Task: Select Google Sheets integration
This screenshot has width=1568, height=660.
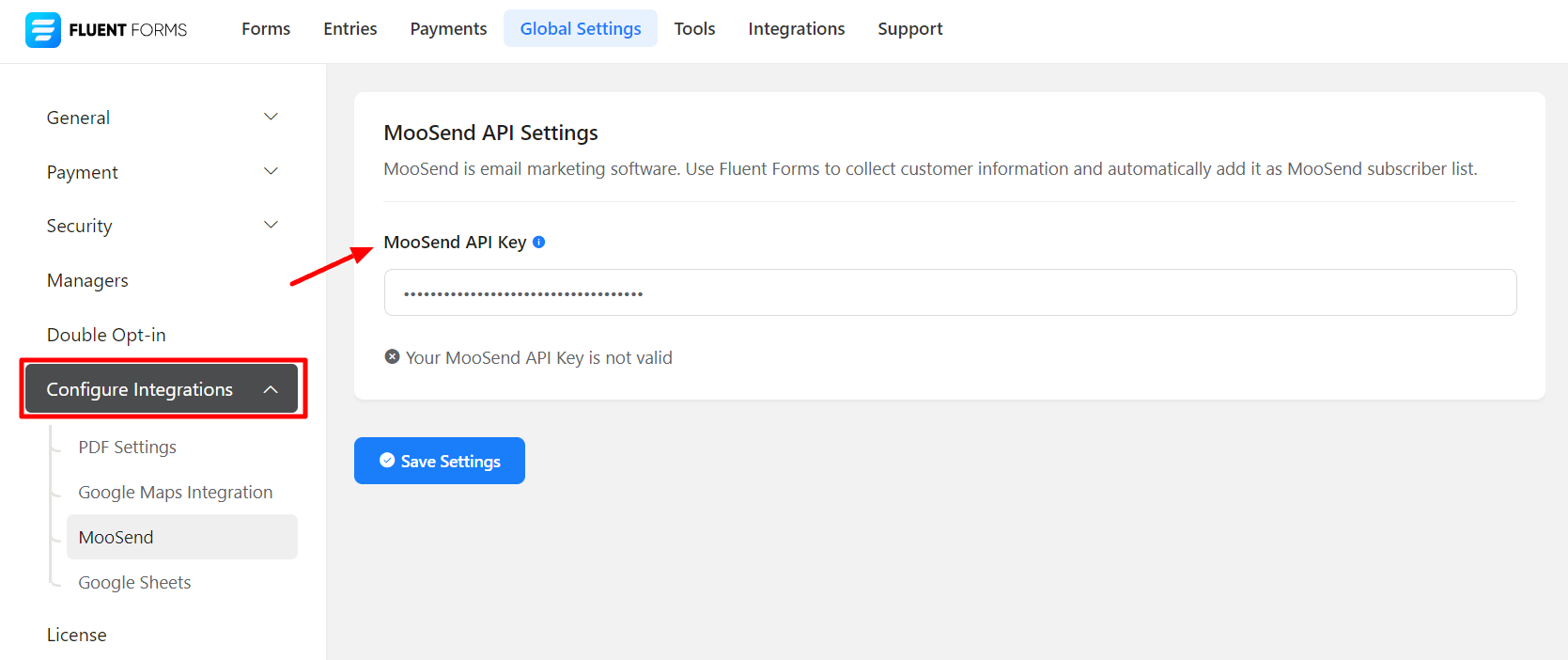Action: pos(134,582)
